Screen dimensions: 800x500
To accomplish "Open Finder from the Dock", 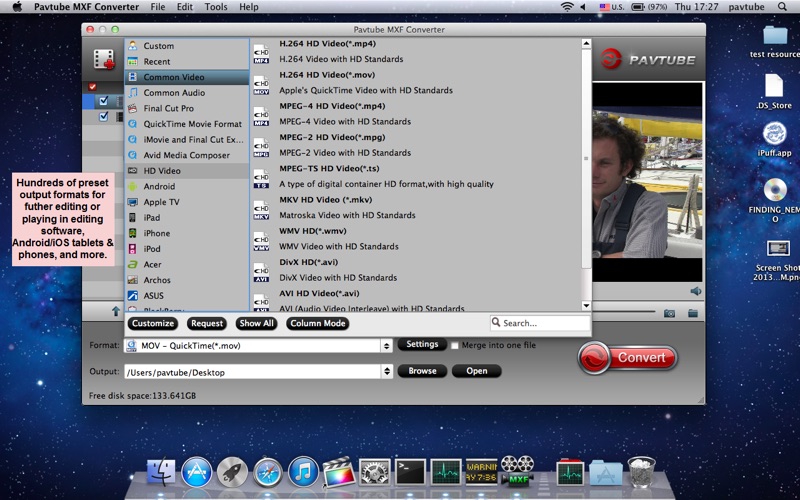I will [x=161, y=471].
